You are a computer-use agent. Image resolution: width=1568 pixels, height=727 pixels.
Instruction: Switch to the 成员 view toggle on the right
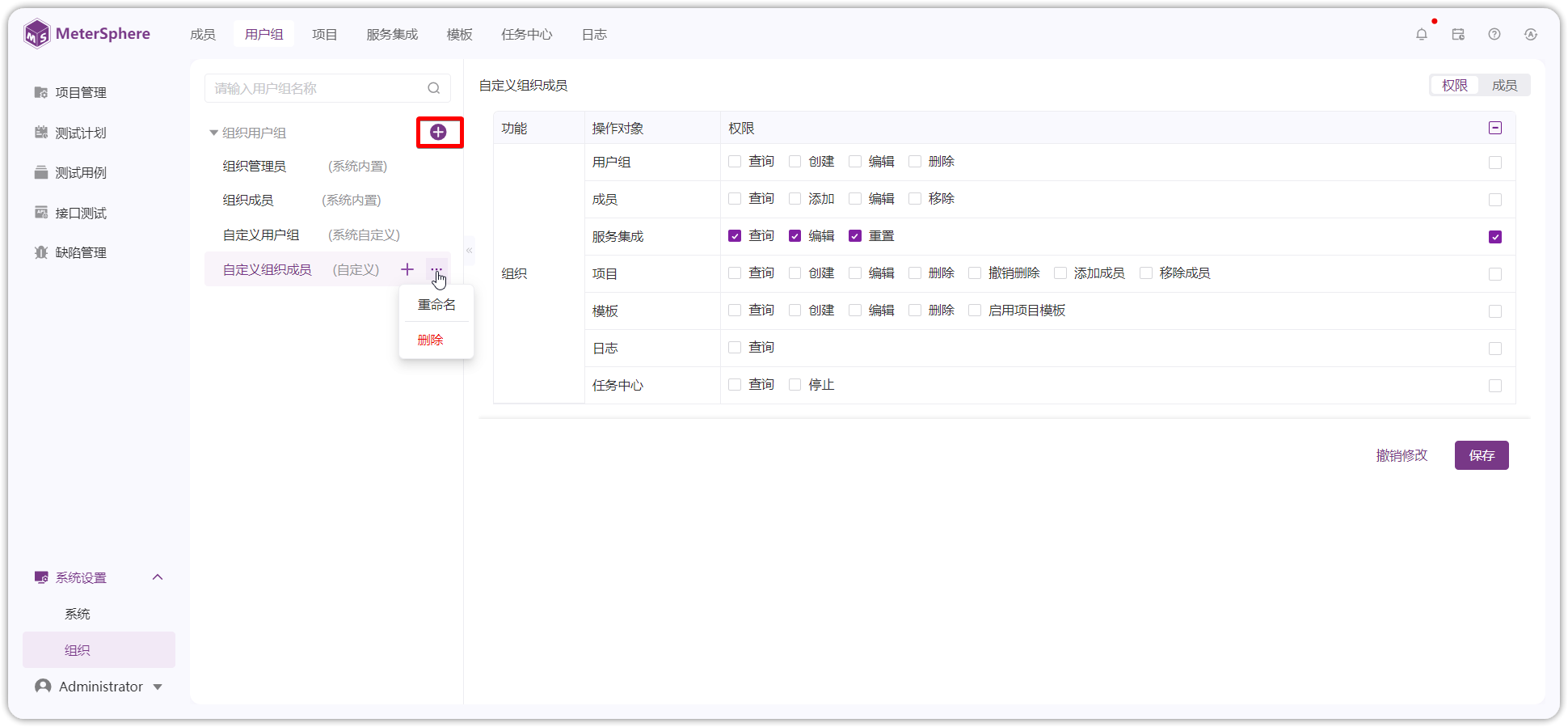click(x=1504, y=86)
